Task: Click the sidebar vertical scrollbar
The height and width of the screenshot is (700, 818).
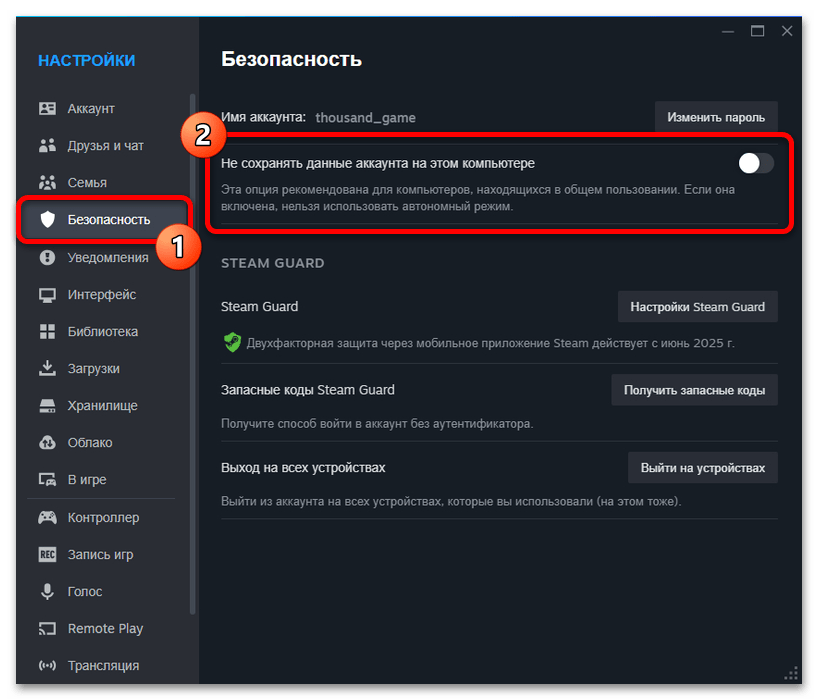Action: 192,350
